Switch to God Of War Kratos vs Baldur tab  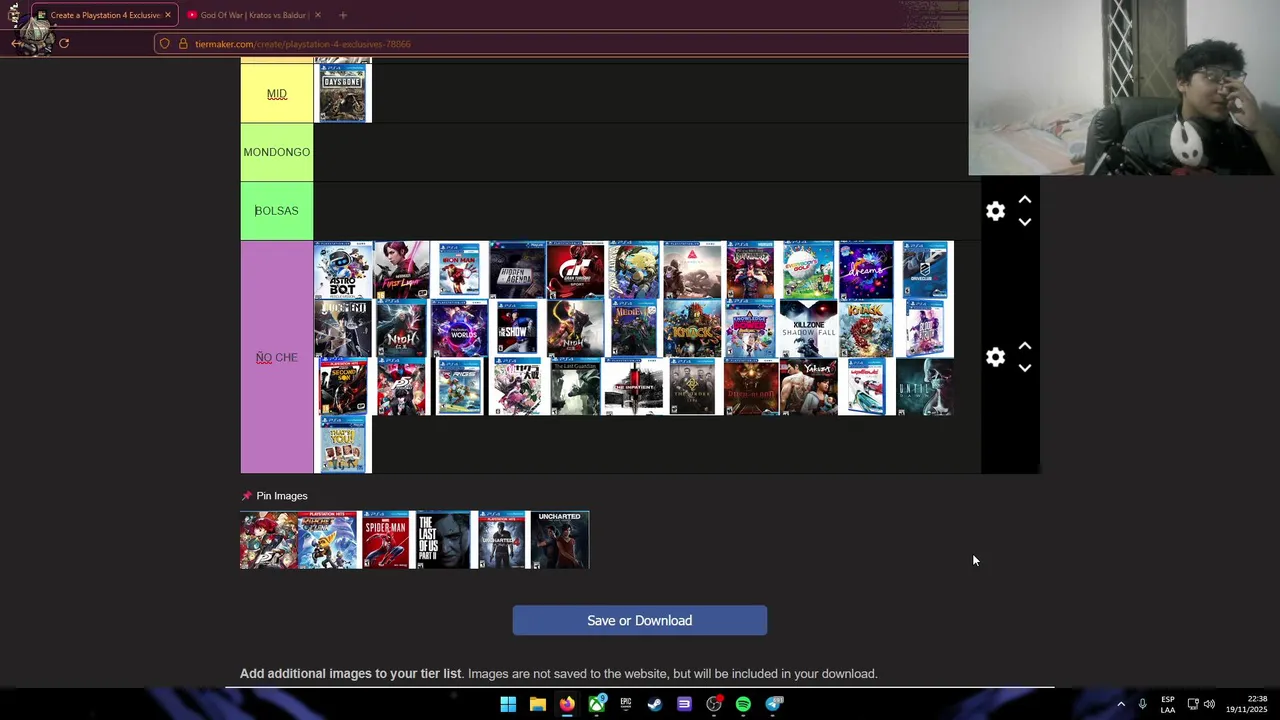coord(254,15)
